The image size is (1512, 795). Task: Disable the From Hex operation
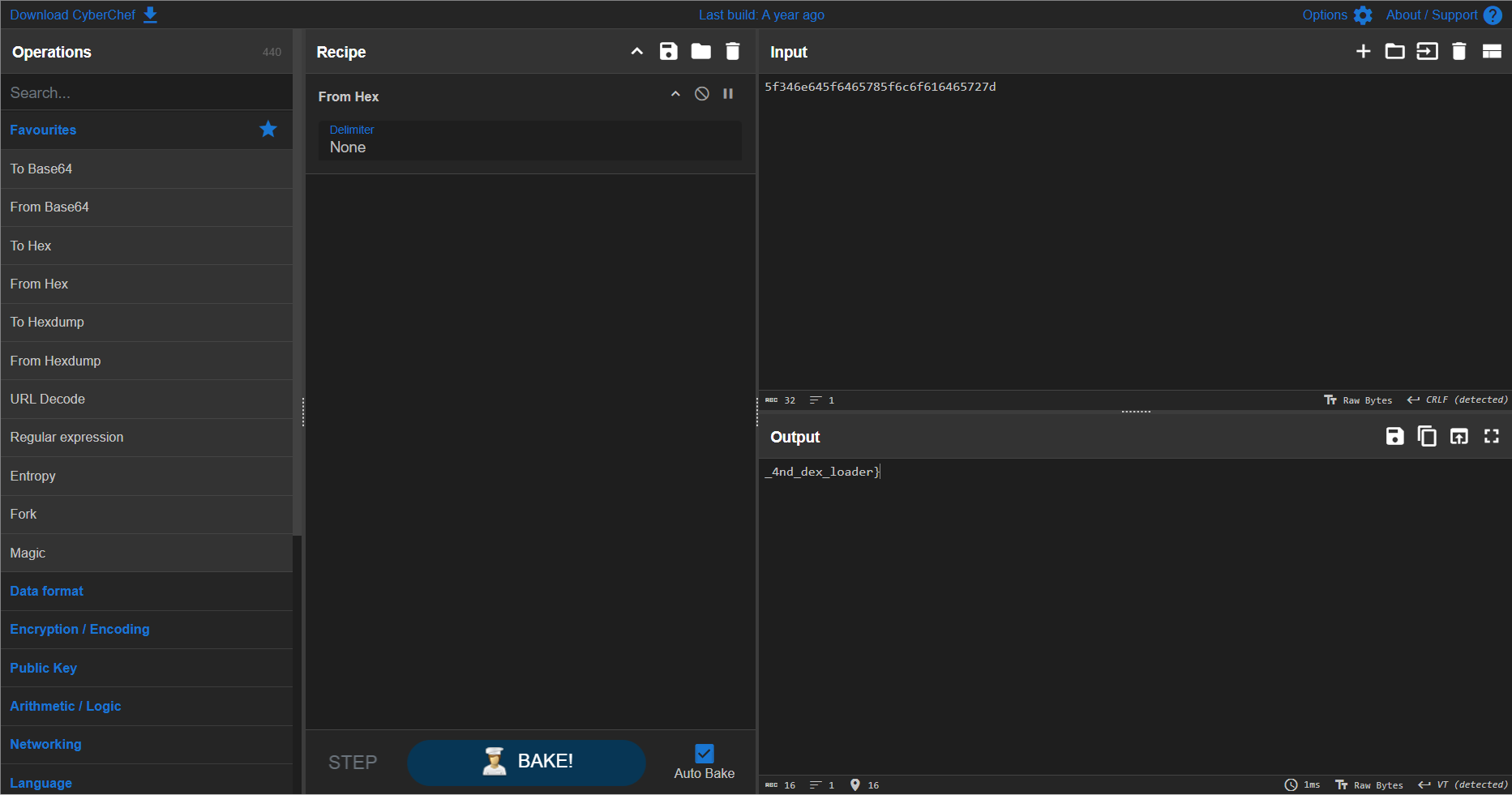pyautogui.click(x=702, y=94)
